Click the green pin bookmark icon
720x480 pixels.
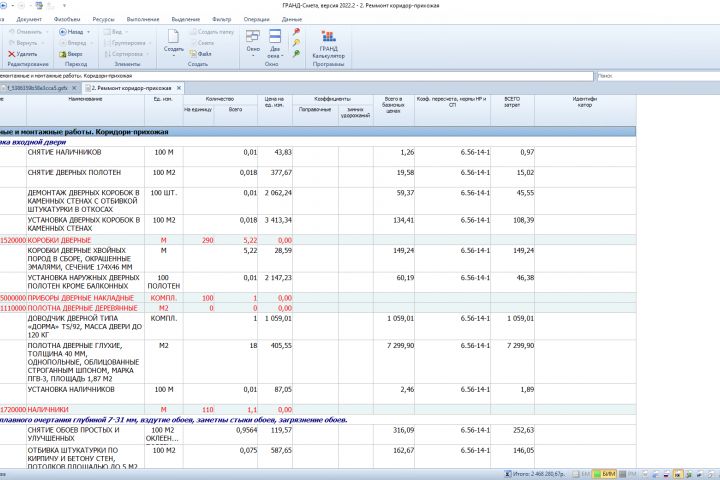[x=297, y=53]
